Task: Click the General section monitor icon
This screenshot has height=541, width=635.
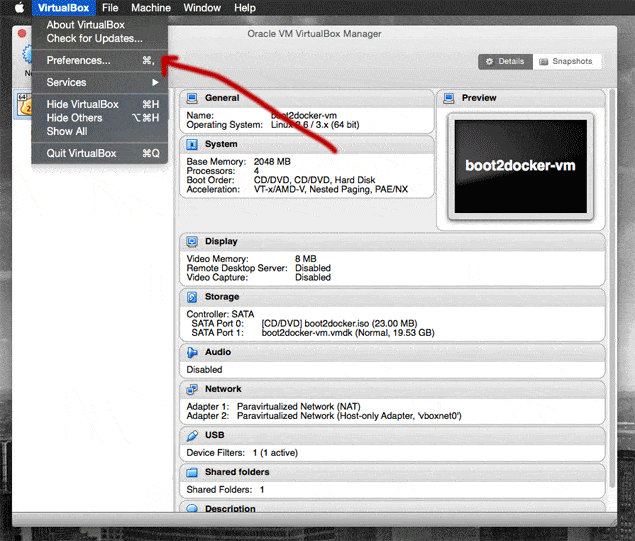Action: [x=192, y=98]
